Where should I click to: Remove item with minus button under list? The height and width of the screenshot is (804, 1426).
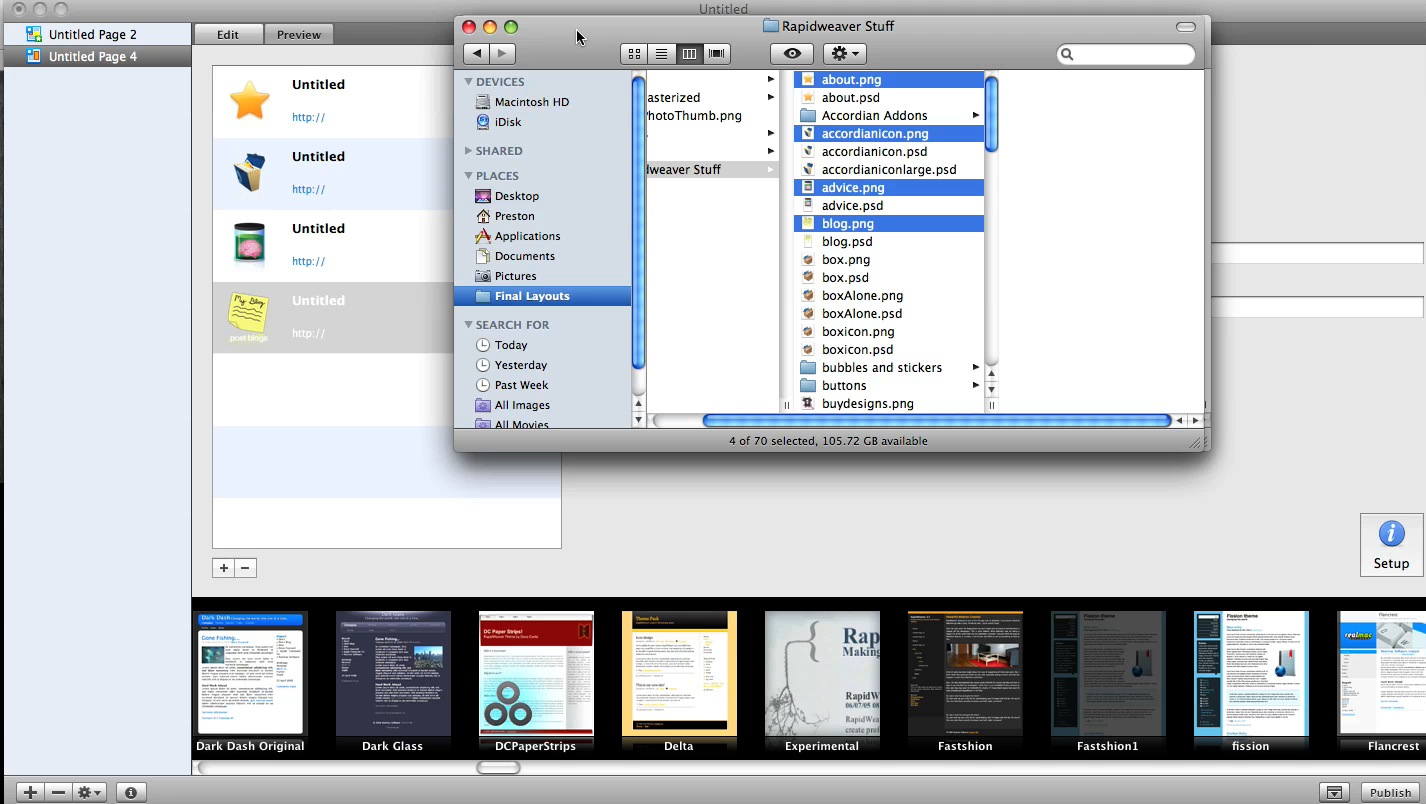coord(245,568)
